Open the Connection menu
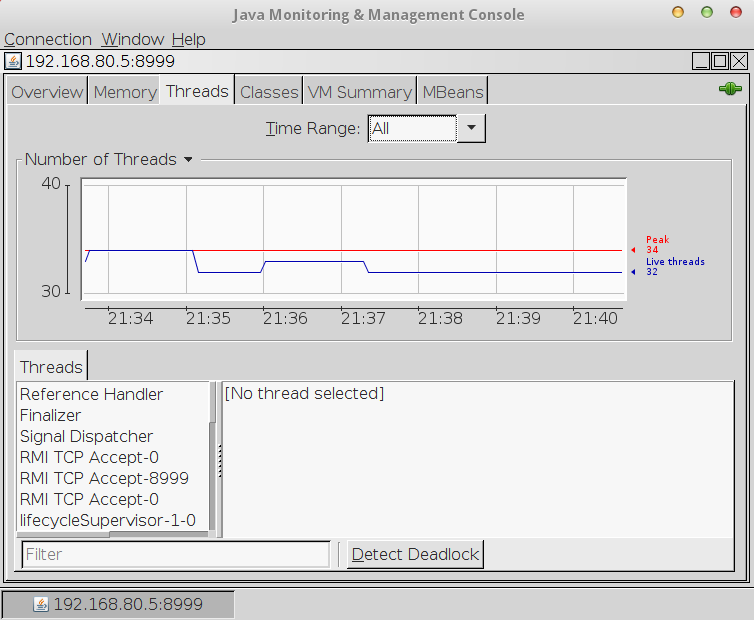This screenshot has height=620, width=754. tap(48, 39)
